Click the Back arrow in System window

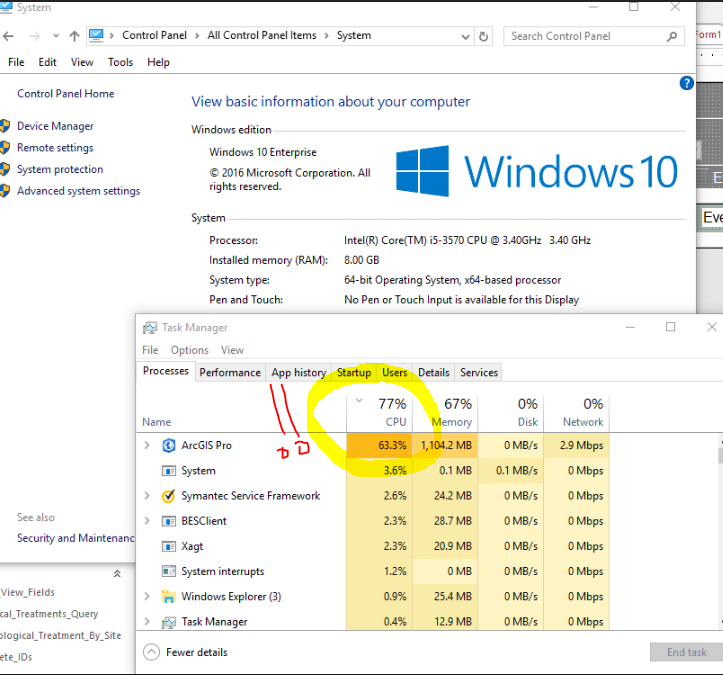coord(8,36)
